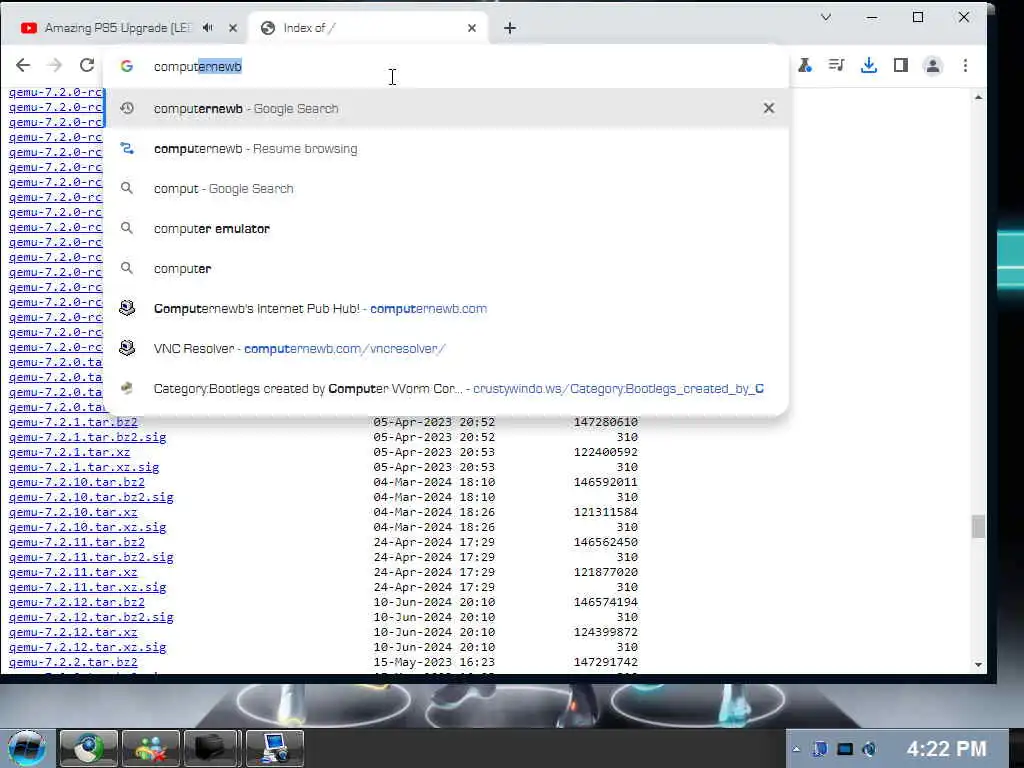Close the Amazing P95 Upgrade tab
1024x768 pixels.
233,28
